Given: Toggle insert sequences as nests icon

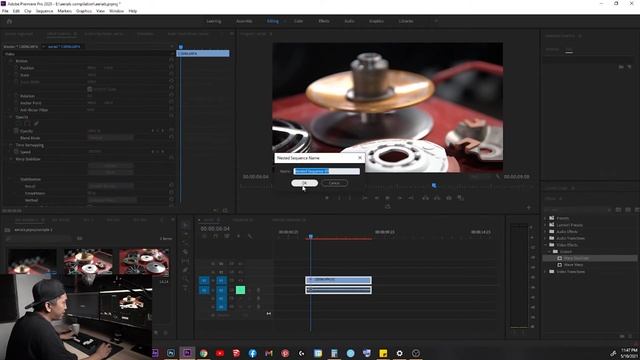Looking at the screenshot, I should [204, 236].
